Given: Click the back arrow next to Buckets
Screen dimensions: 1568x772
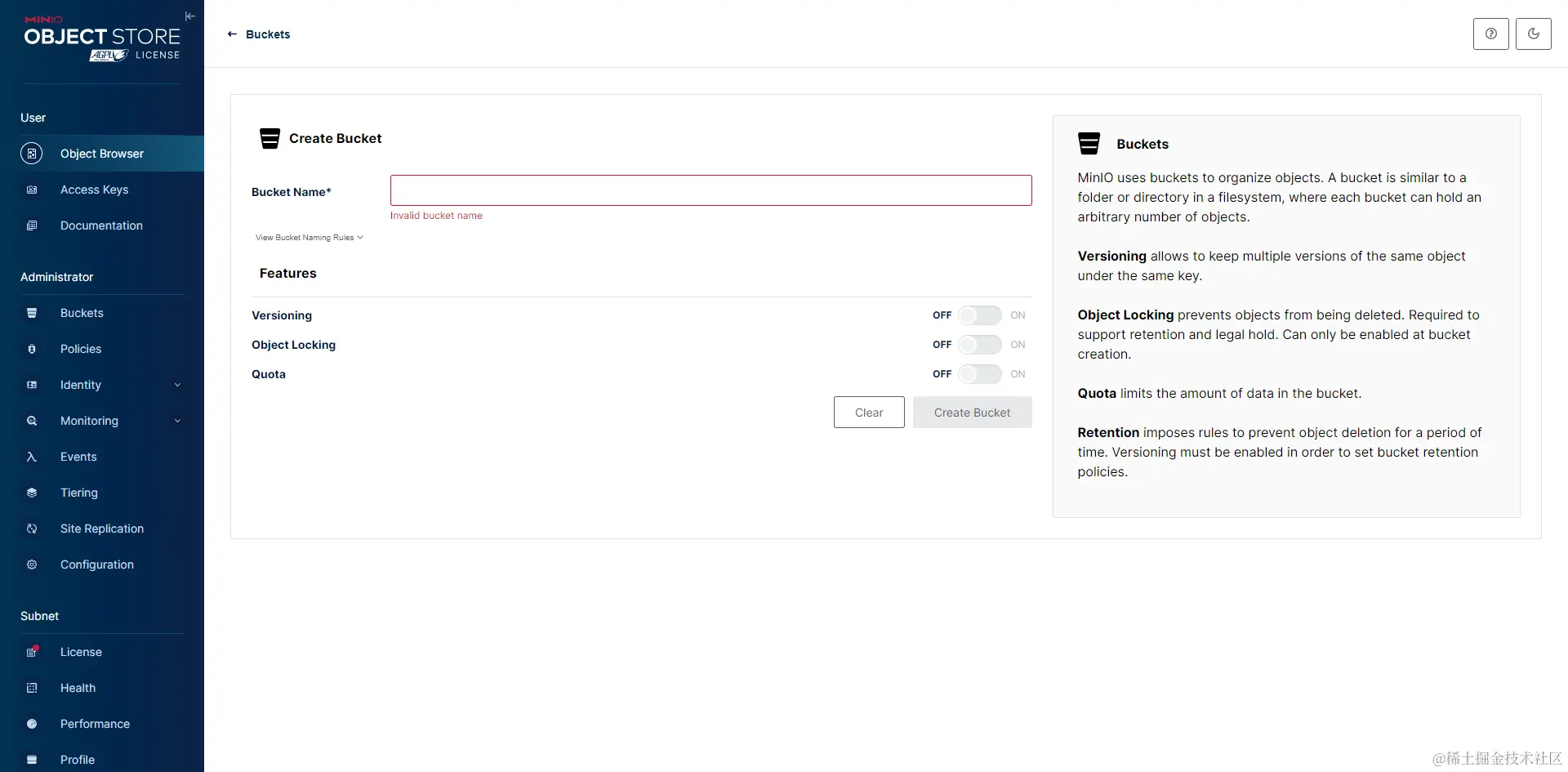Looking at the screenshot, I should [232, 34].
